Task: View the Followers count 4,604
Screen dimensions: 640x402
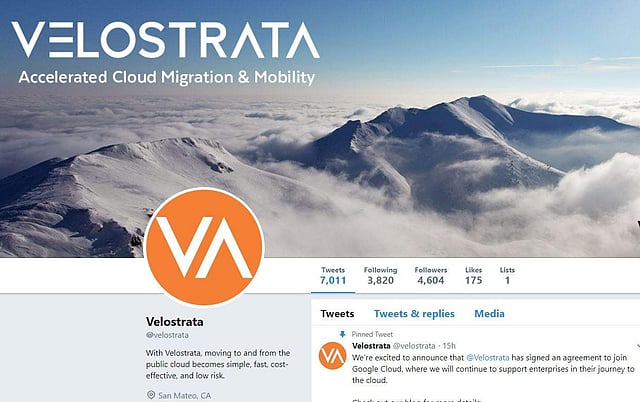Action: pos(431,275)
